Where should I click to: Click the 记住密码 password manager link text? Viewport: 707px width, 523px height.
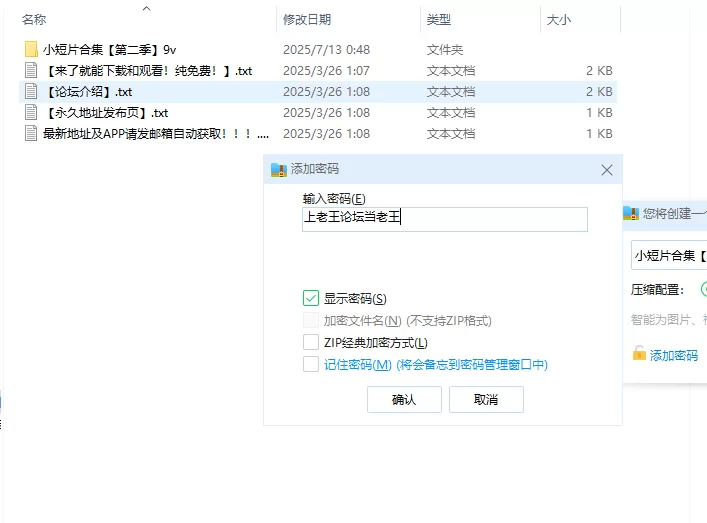[436, 364]
